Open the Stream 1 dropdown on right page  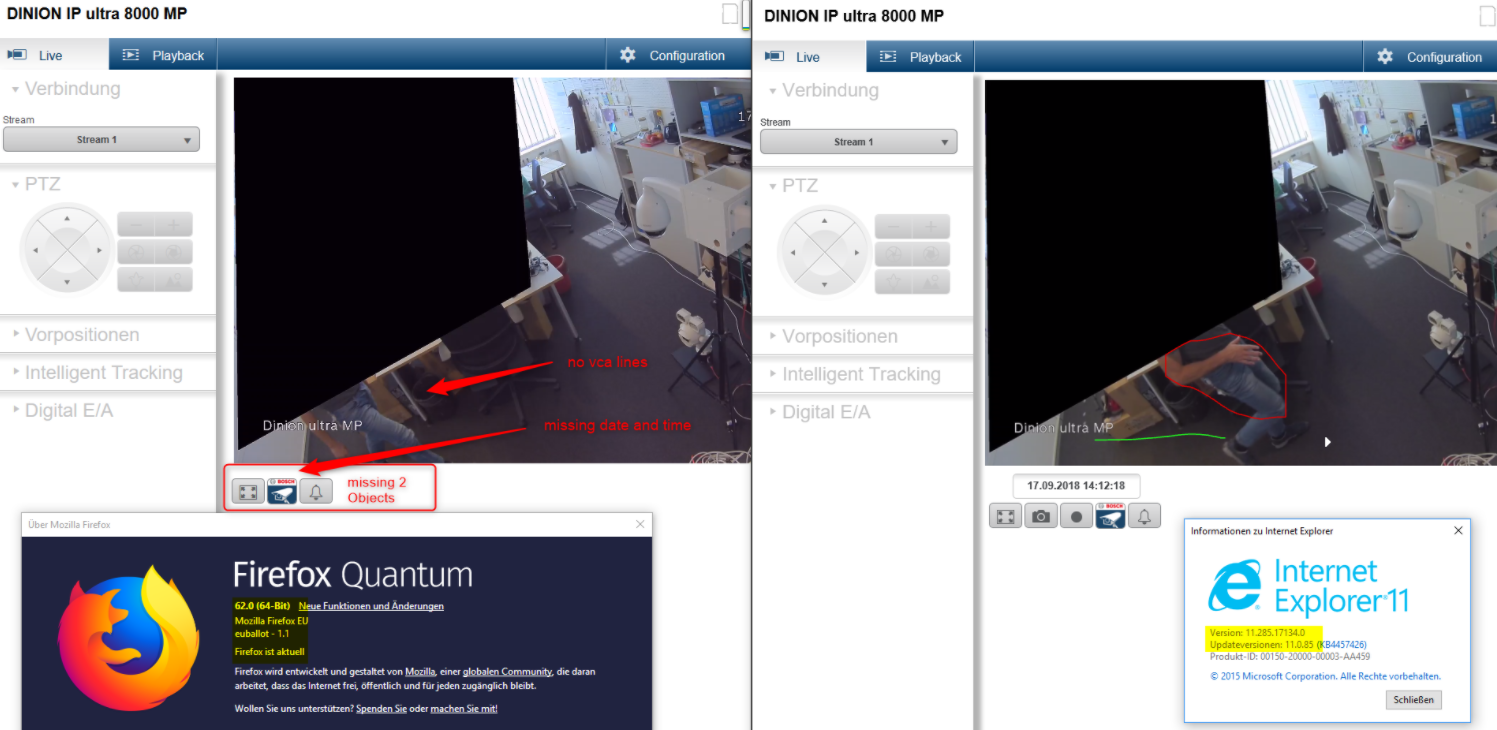[858, 142]
